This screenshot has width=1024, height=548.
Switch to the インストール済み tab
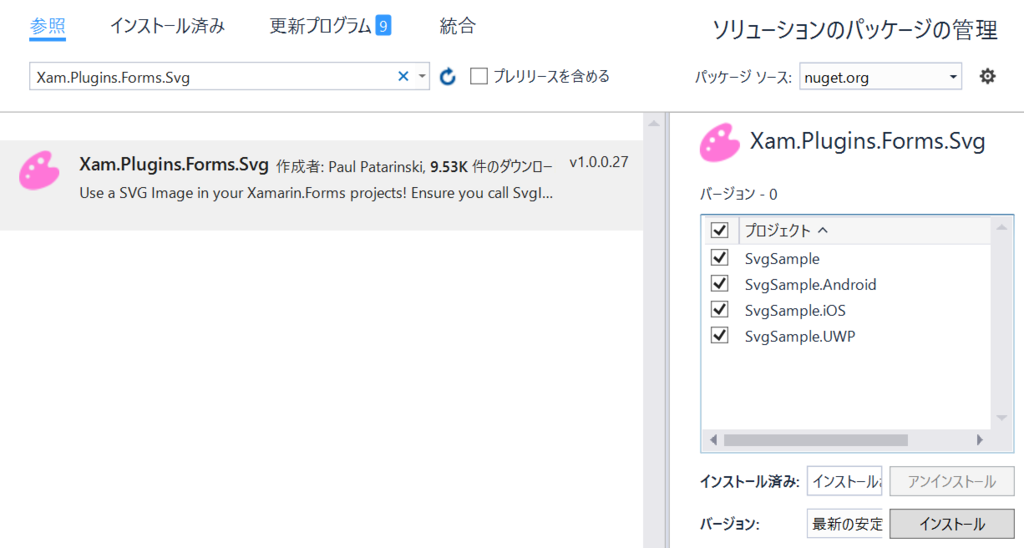tap(167, 26)
